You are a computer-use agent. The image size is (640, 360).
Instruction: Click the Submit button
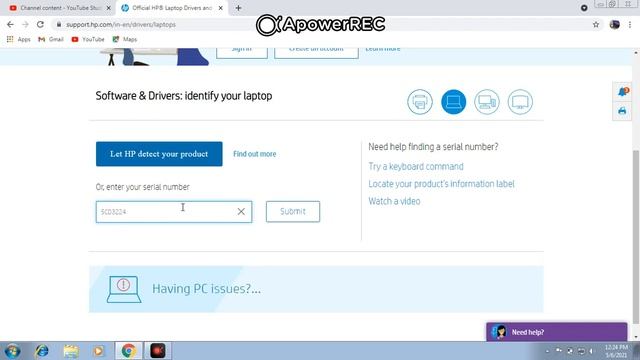(x=293, y=211)
